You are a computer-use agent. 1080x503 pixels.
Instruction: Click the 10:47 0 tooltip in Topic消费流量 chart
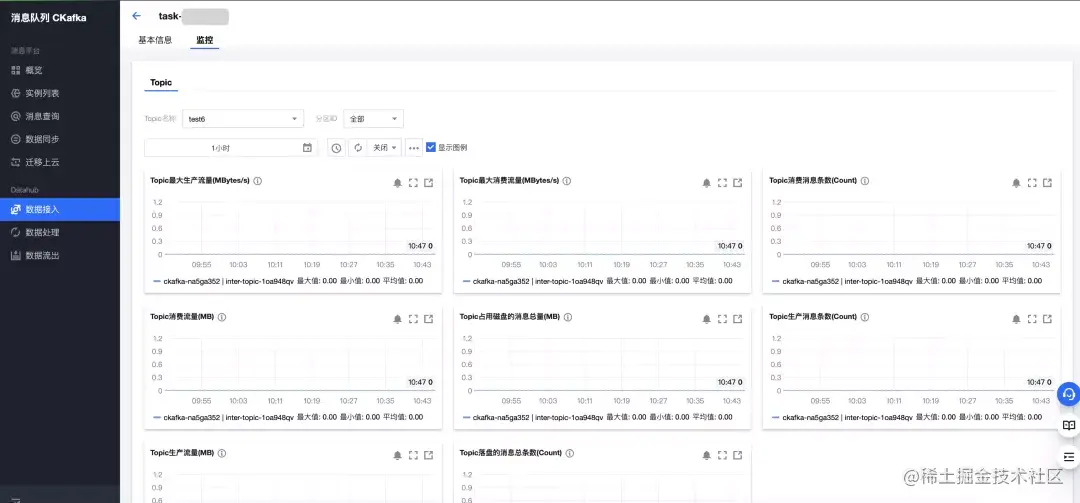pos(421,382)
